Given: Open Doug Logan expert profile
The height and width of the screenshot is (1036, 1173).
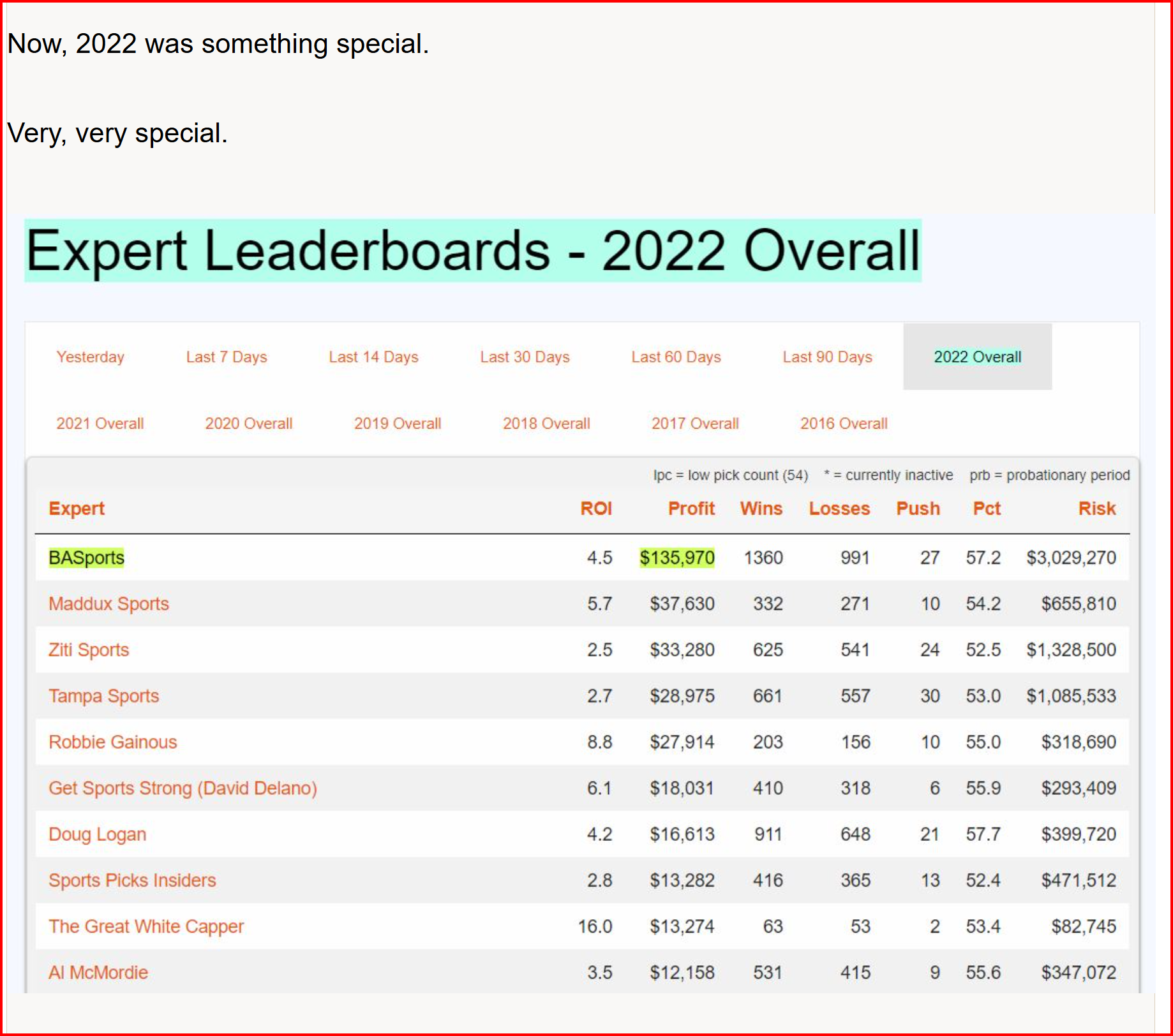Looking at the screenshot, I should click(x=97, y=834).
